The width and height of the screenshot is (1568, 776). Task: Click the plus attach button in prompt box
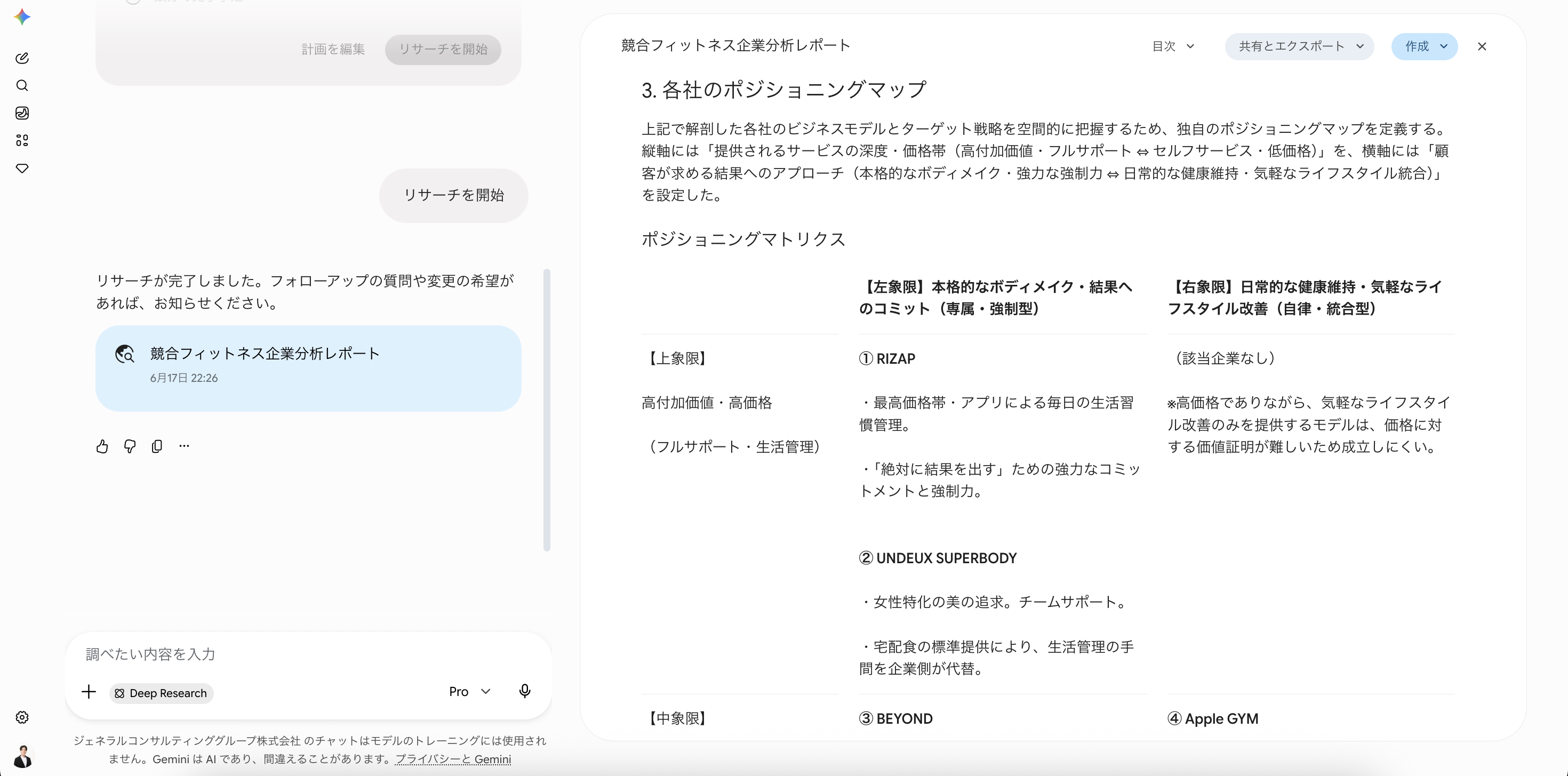point(89,692)
